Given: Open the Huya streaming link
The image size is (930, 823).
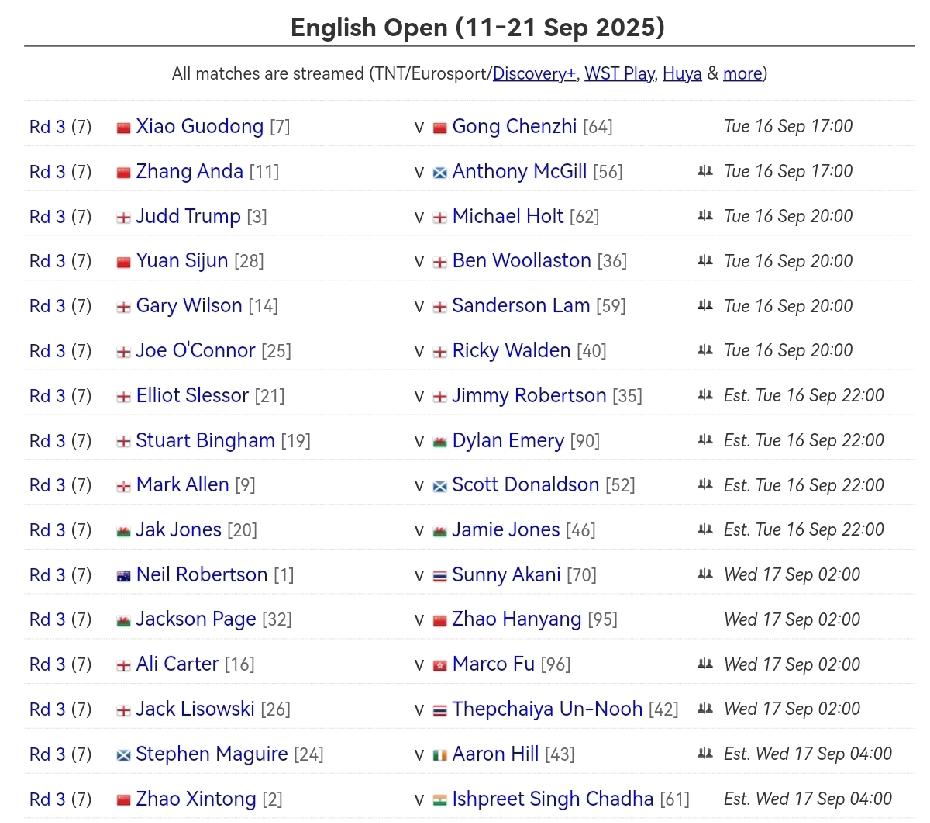Looking at the screenshot, I should coord(682,74).
